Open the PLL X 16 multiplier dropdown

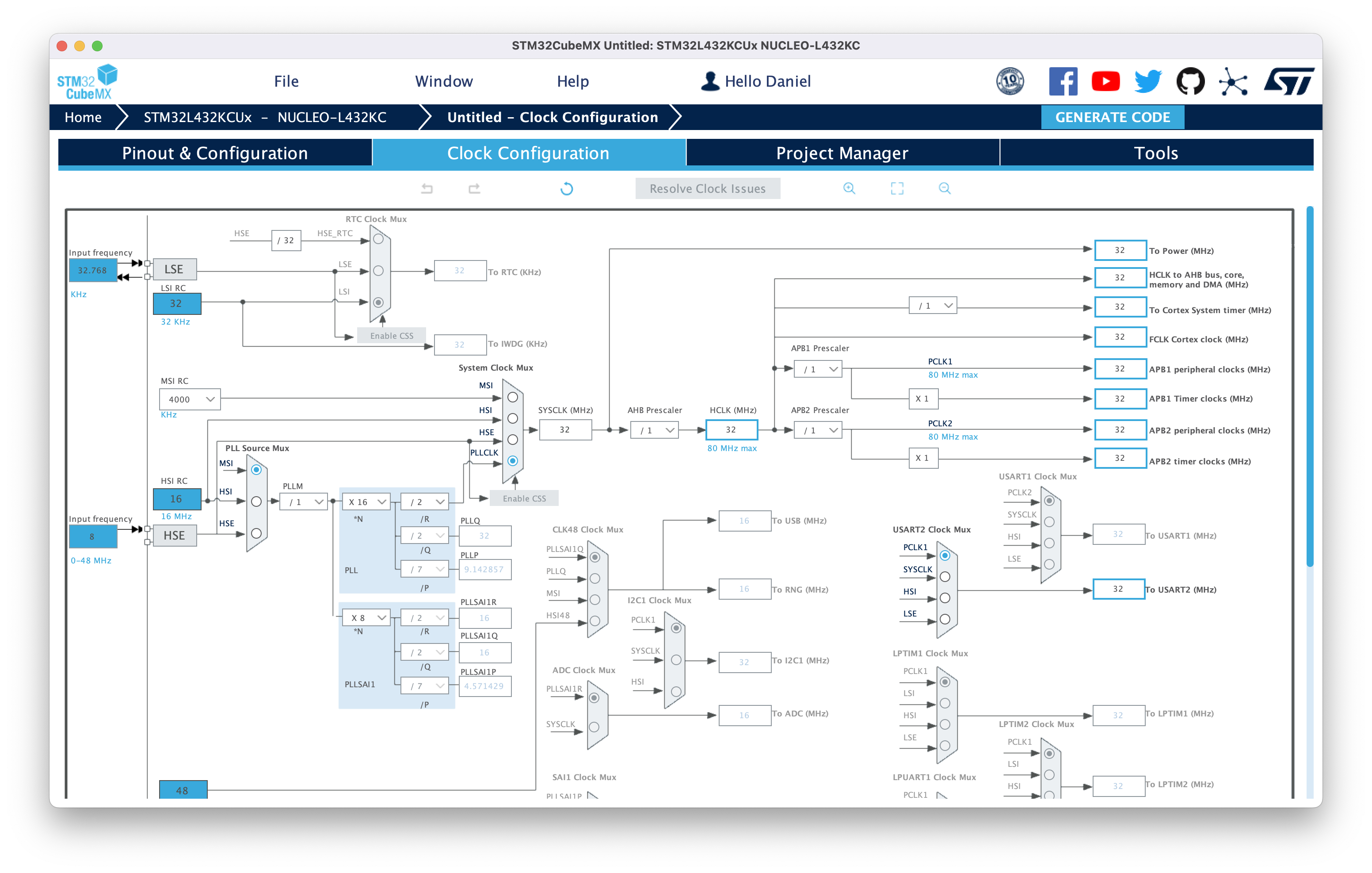(x=366, y=502)
